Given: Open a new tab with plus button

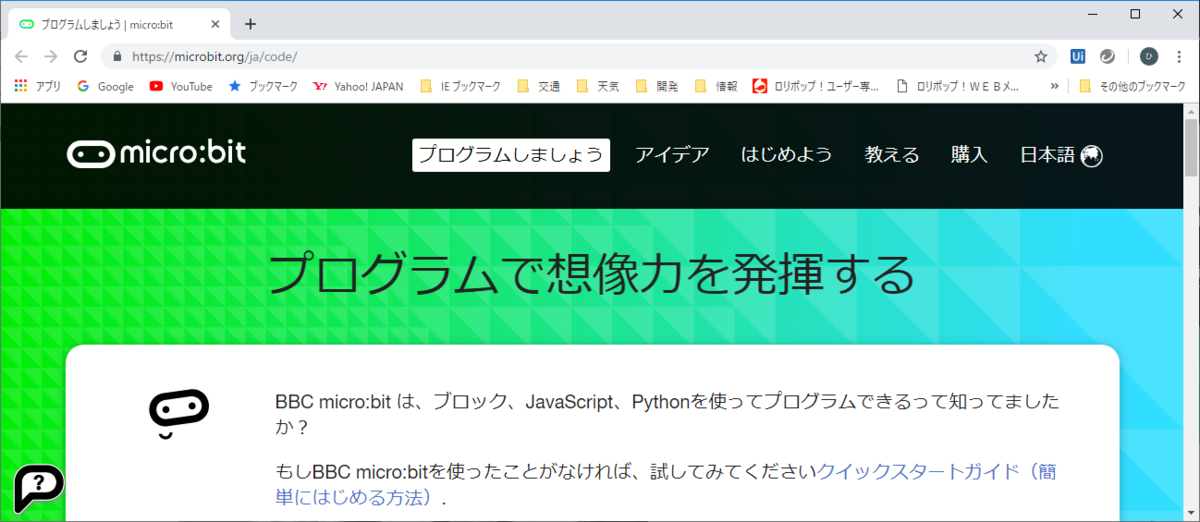Looking at the screenshot, I should [x=250, y=24].
